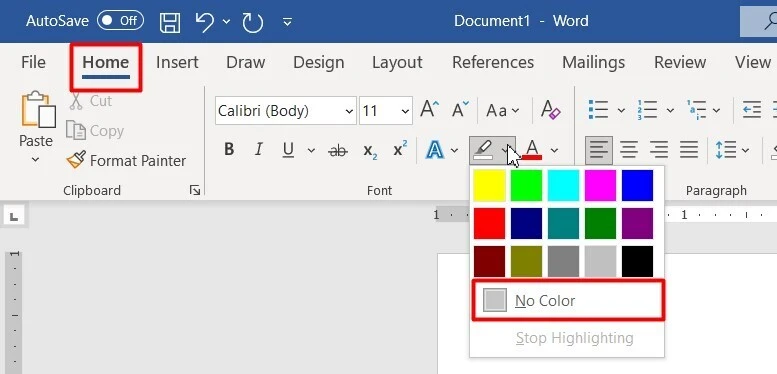Click the Increase Font Size icon

tap(430, 110)
